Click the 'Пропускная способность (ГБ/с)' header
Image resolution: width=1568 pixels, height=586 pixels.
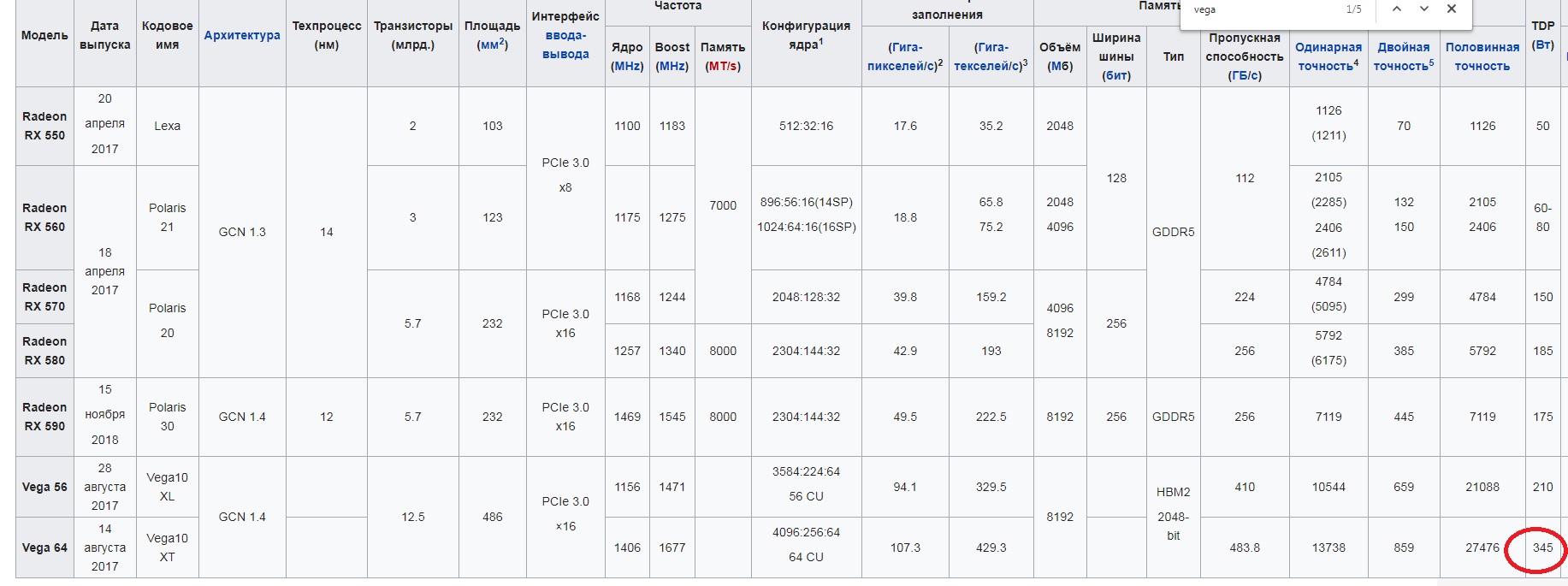[1245, 56]
